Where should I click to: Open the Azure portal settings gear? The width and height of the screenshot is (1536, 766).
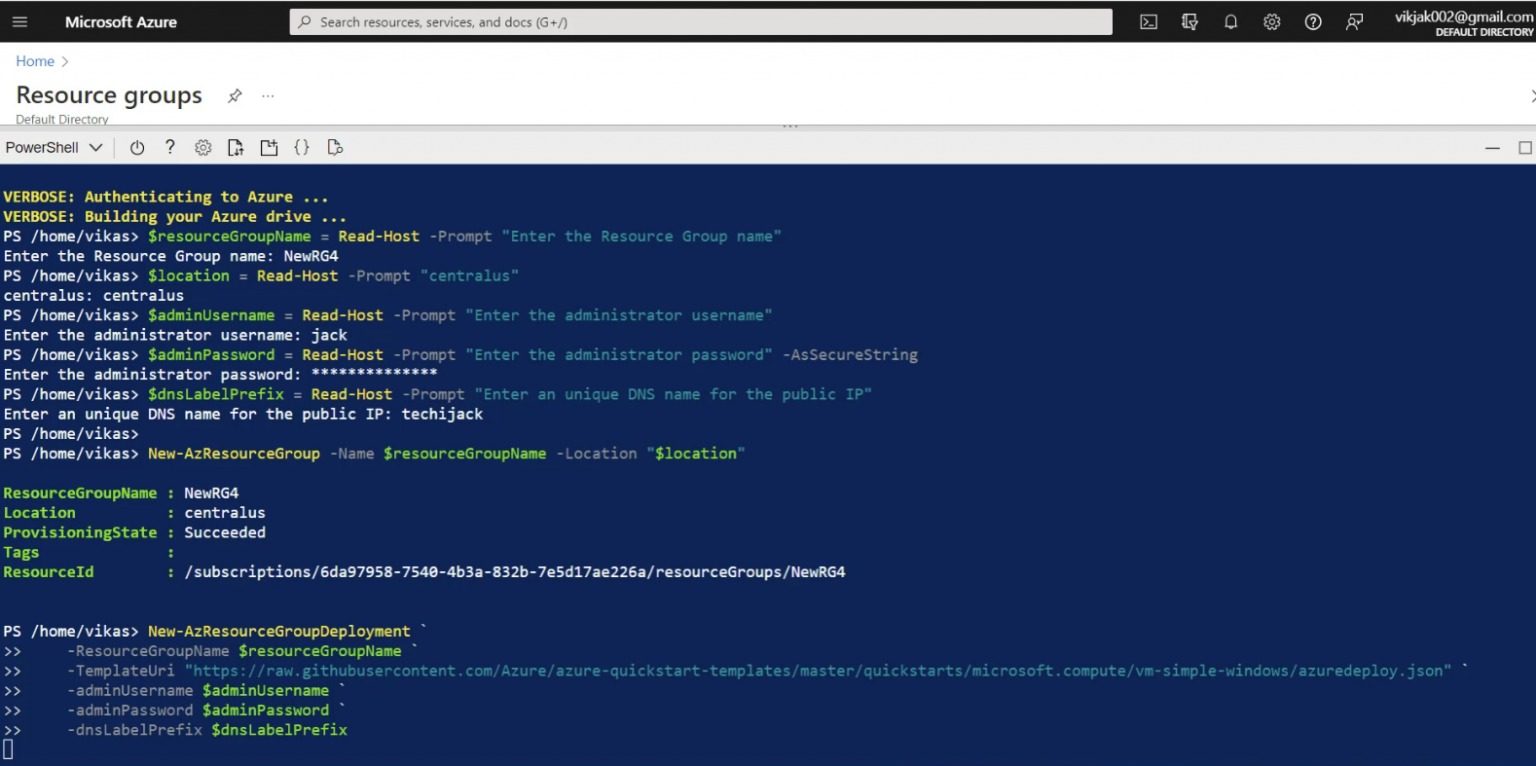[x=1272, y=21]
